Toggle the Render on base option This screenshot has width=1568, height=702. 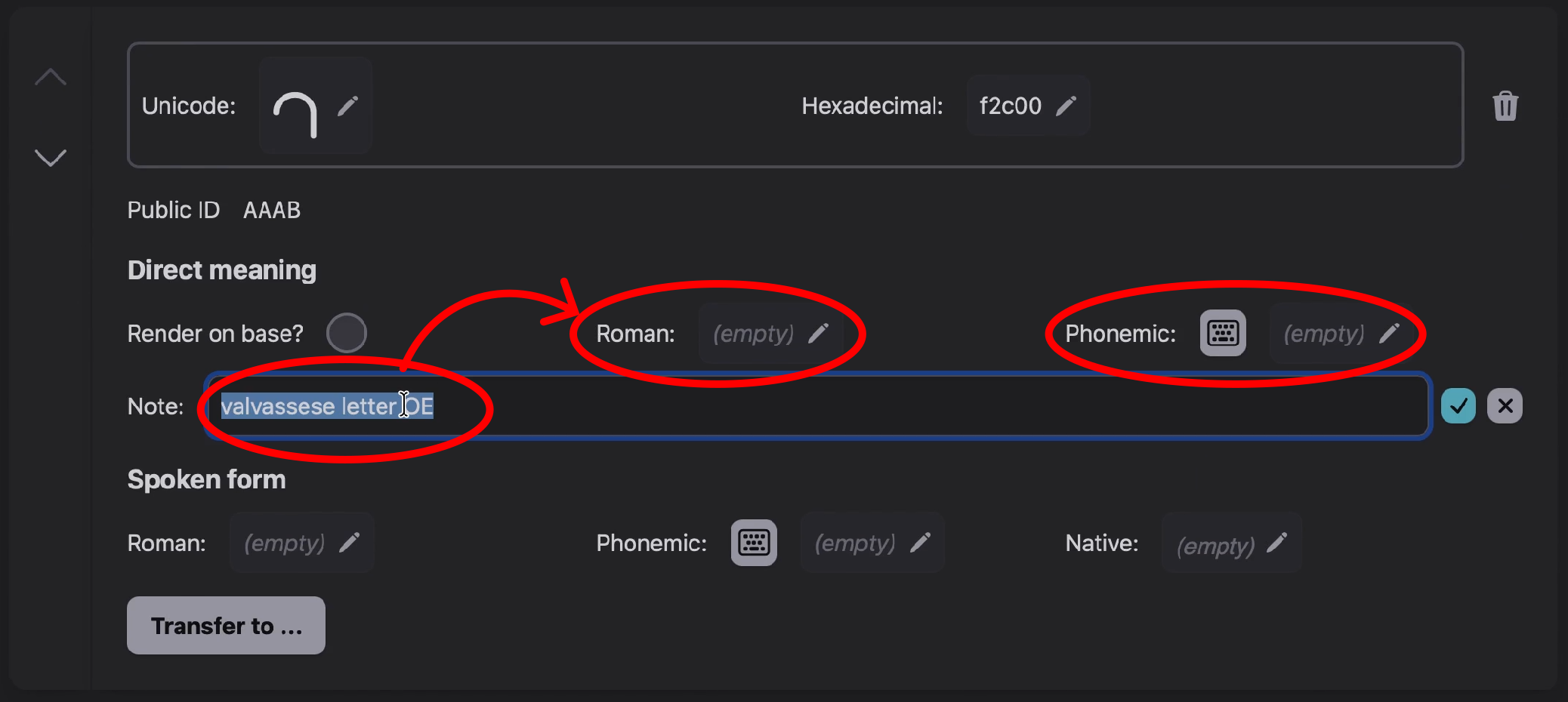pyautogui.click(x=347, y=332)
